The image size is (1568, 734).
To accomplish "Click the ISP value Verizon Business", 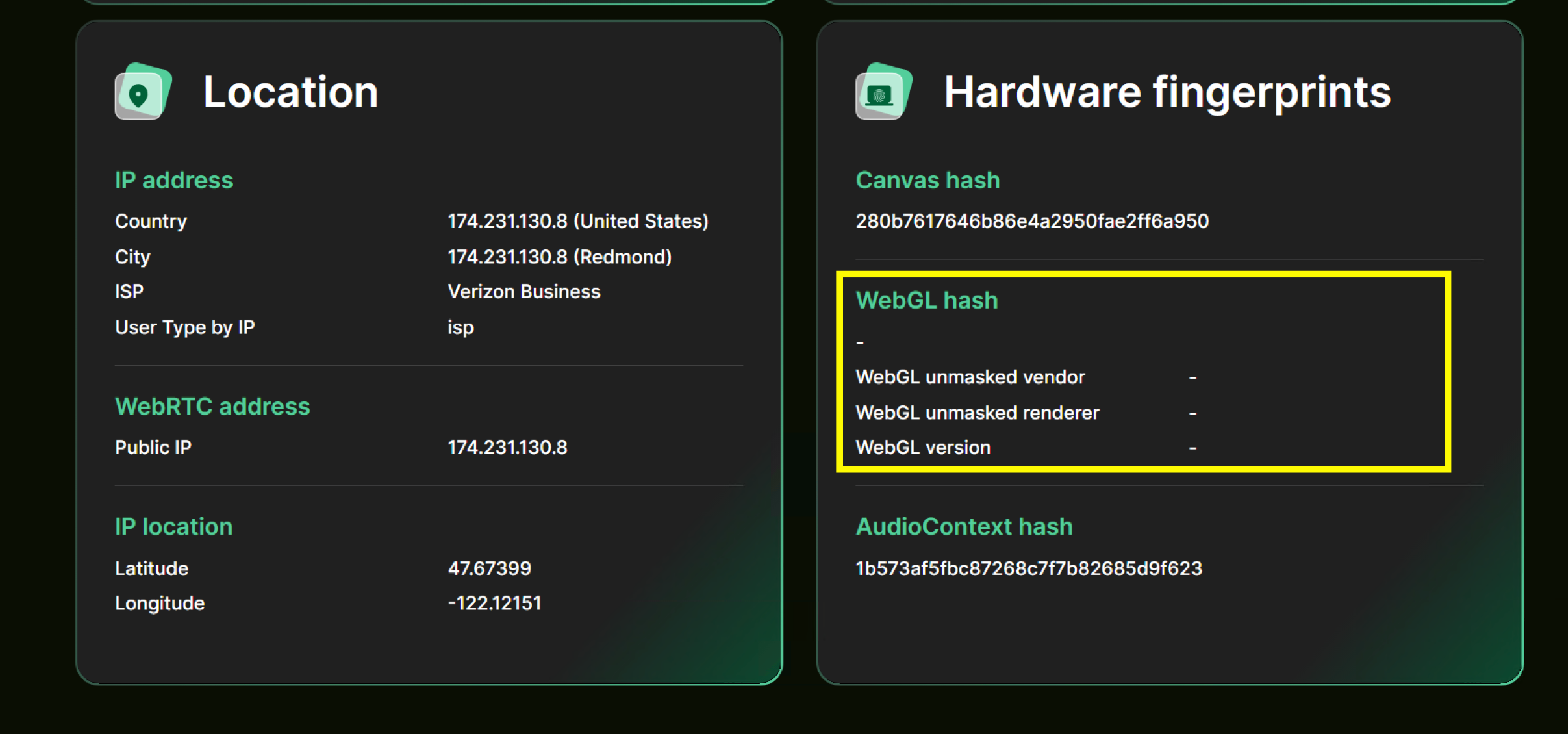I will [524, 291].
